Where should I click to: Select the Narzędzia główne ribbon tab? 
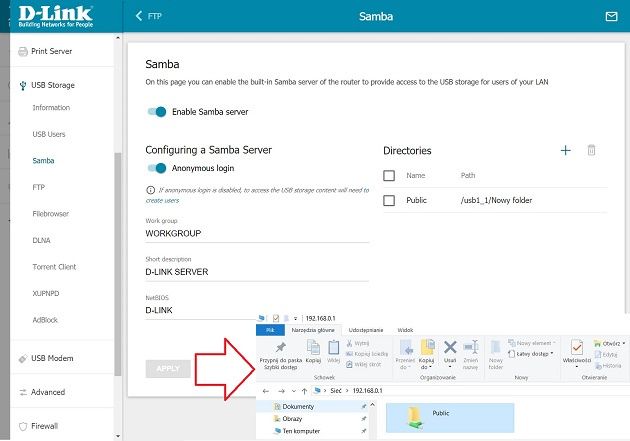[313, 330]
